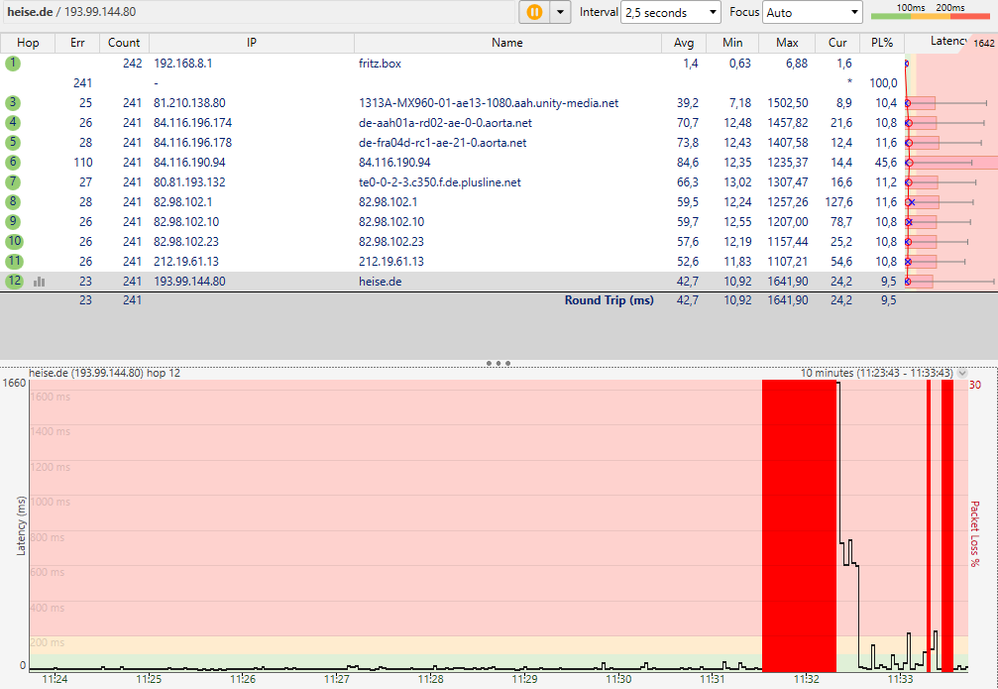The image size is (998, 689).
Task: Click the 1660 latency scale value
Action: pyautogui.click(x=14, y=383)
